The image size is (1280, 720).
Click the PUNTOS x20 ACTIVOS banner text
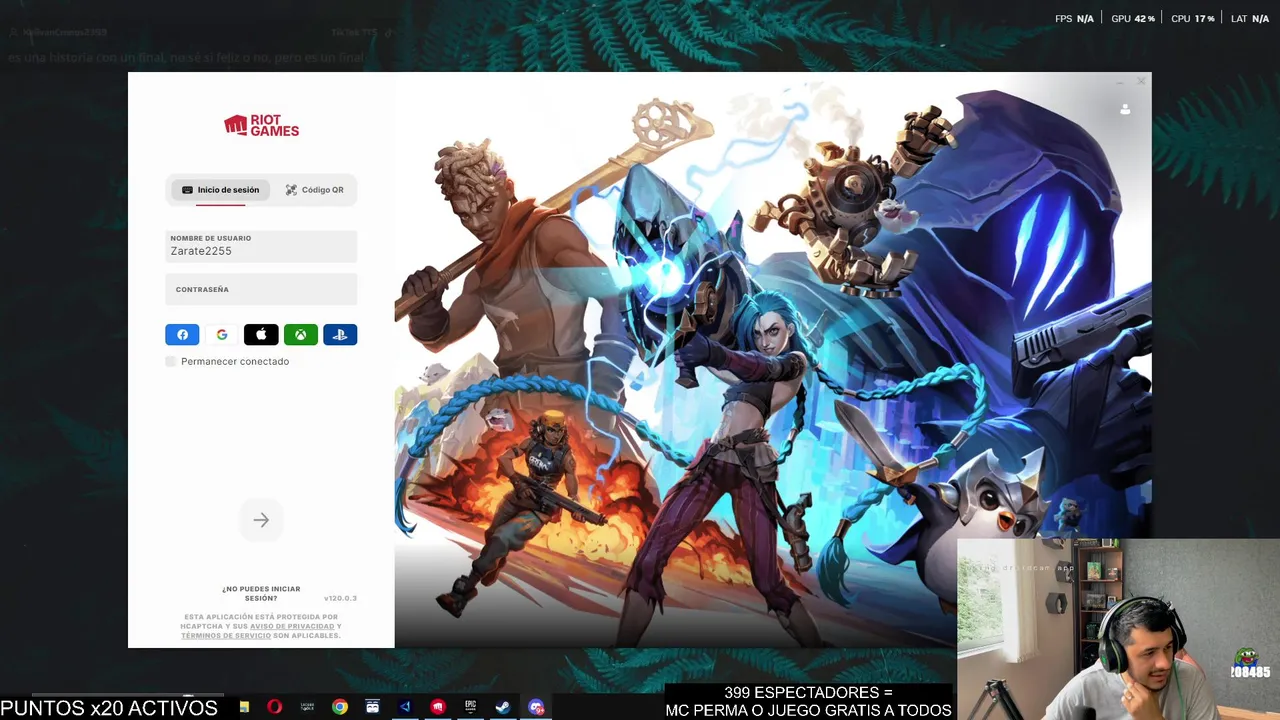pyautogui.click(x=109, y=708)
